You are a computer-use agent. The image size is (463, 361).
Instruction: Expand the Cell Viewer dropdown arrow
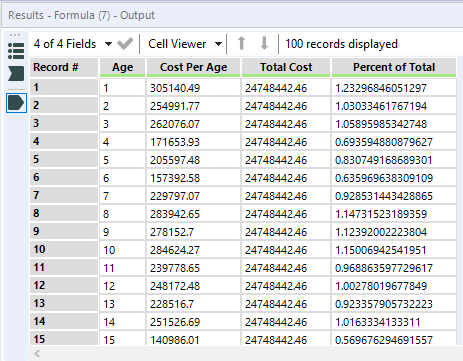(218, 44)
